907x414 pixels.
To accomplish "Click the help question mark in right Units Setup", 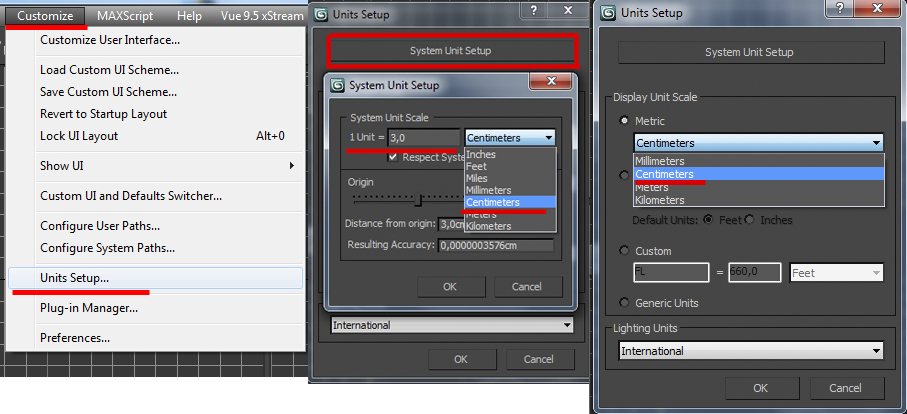I will [x=840, y=9].
